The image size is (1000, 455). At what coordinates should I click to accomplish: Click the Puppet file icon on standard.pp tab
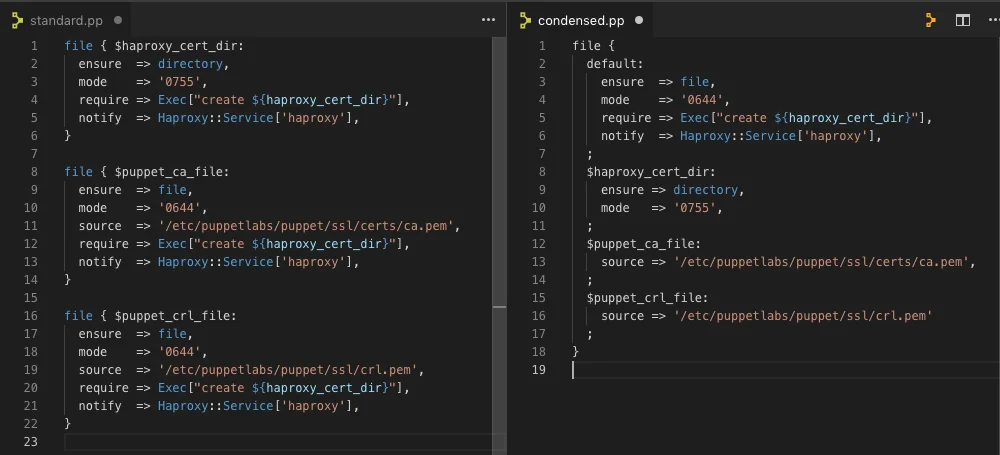tap(17, 20)
